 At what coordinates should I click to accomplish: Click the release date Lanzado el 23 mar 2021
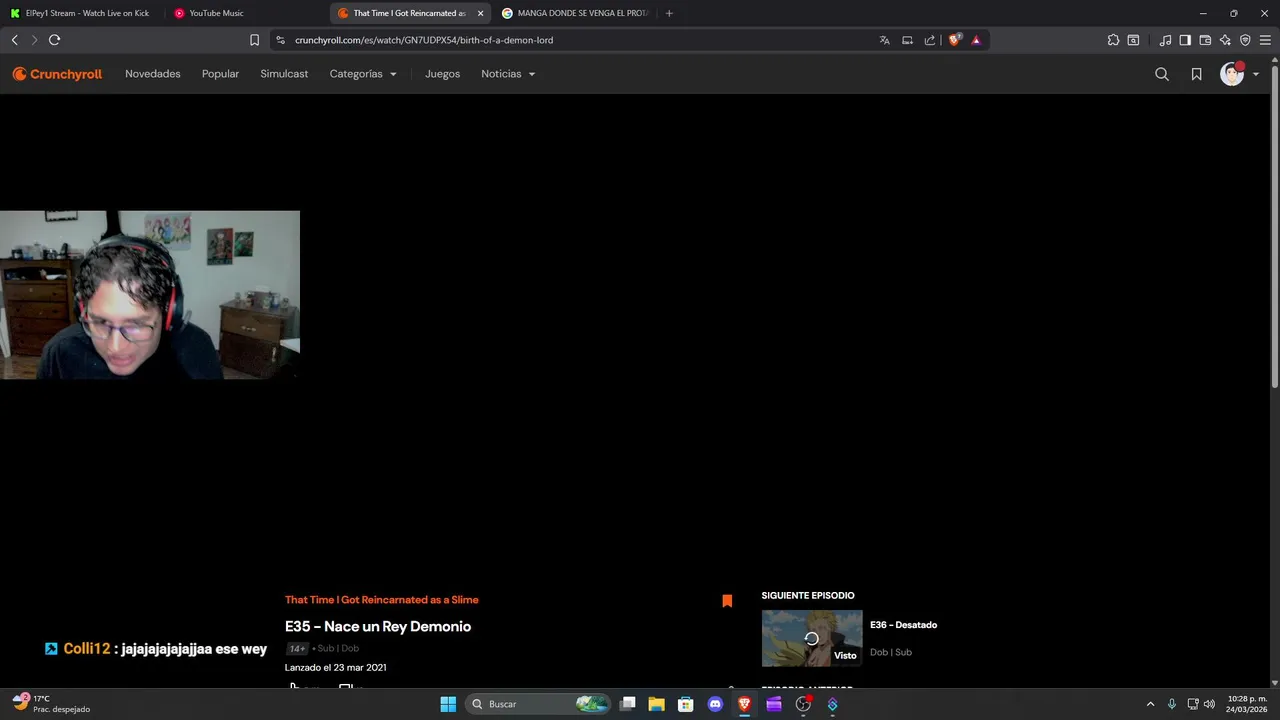pyautogui.click(x=335, y=667)
